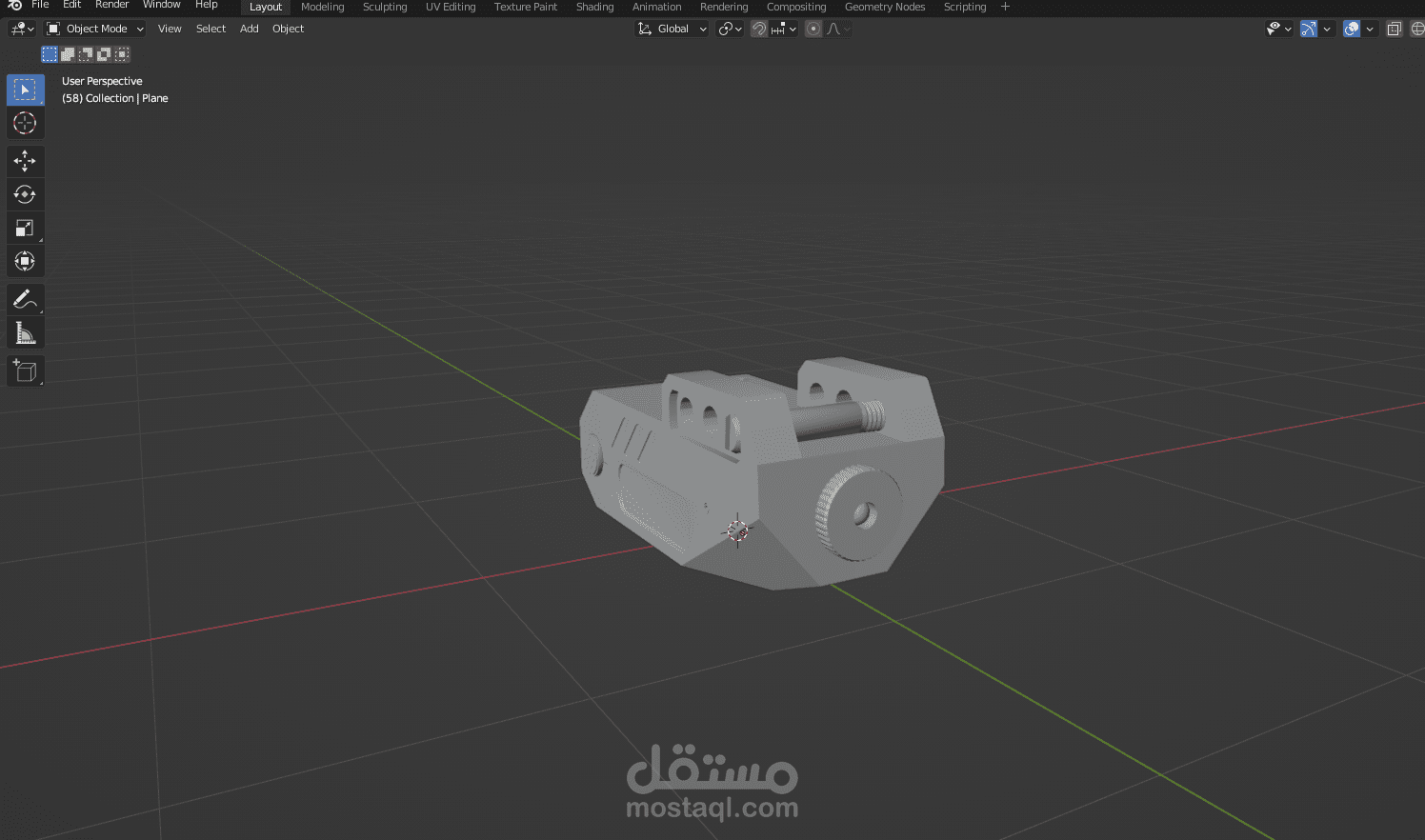
Task: Toggle proportional editing
Action: point(813,29)
